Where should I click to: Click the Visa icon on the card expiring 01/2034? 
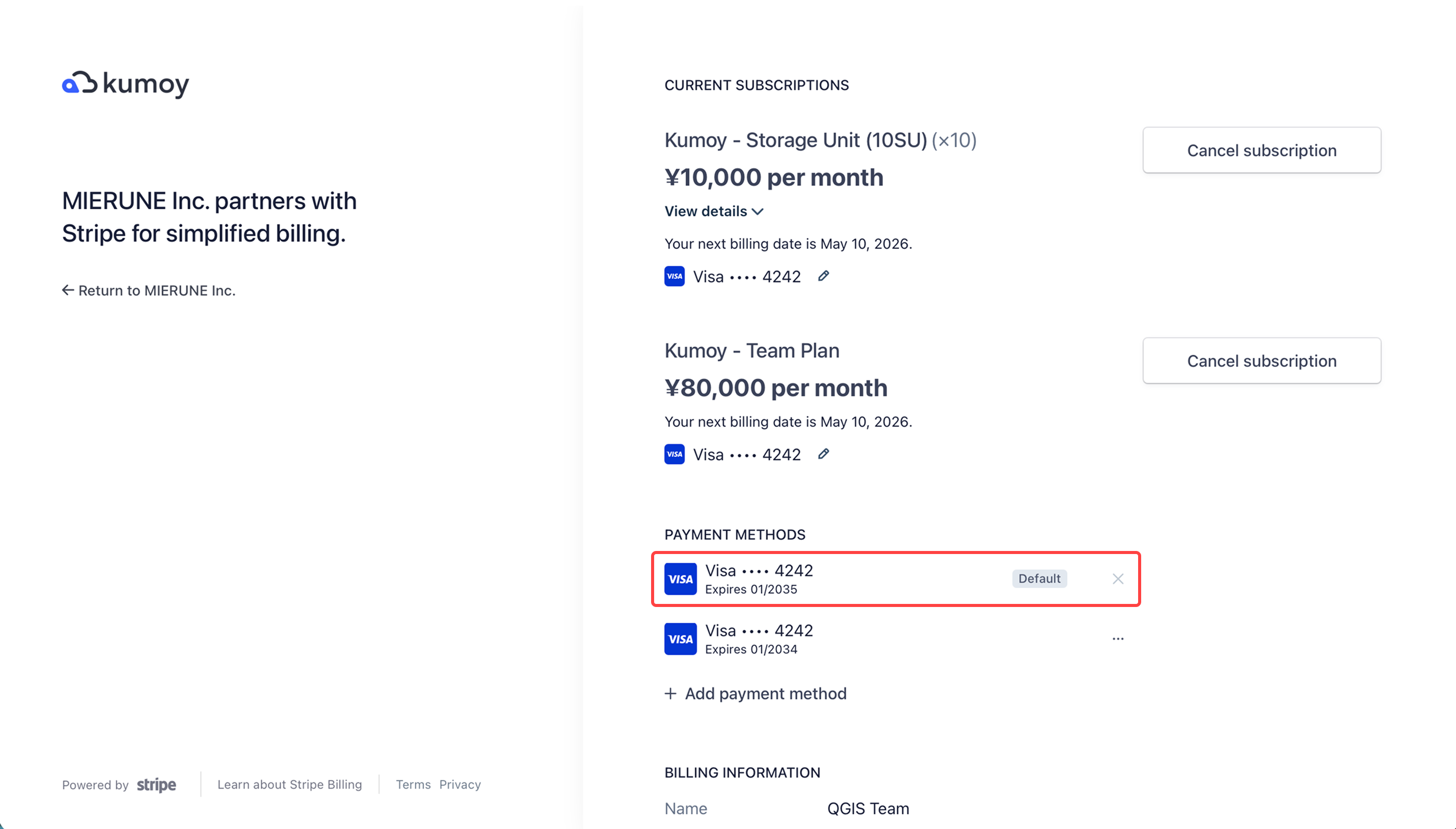click(680, 638)
